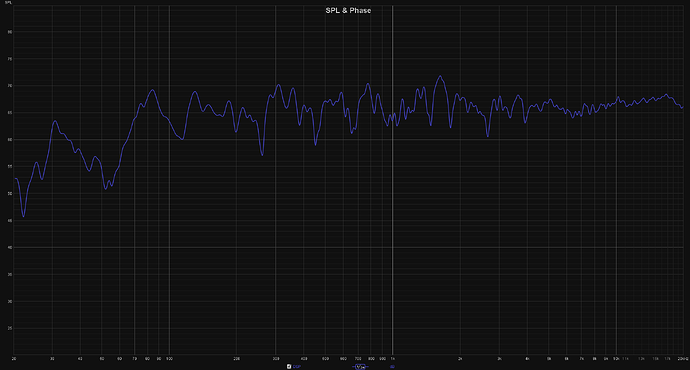This screenshot has width=690, height=370.
Task: Click the 20 label at frequency axis start
Action: (x=14, y=359)
